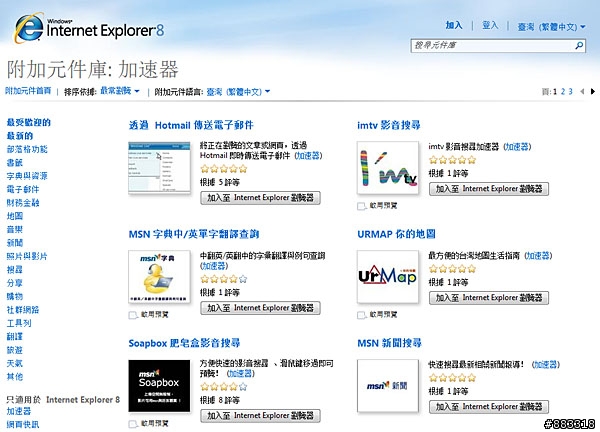Image resolution: width=600 pixels, height=432 pixels.
Task: Click the 加速器 link under IE8 only
Action: tap(19, 411)
